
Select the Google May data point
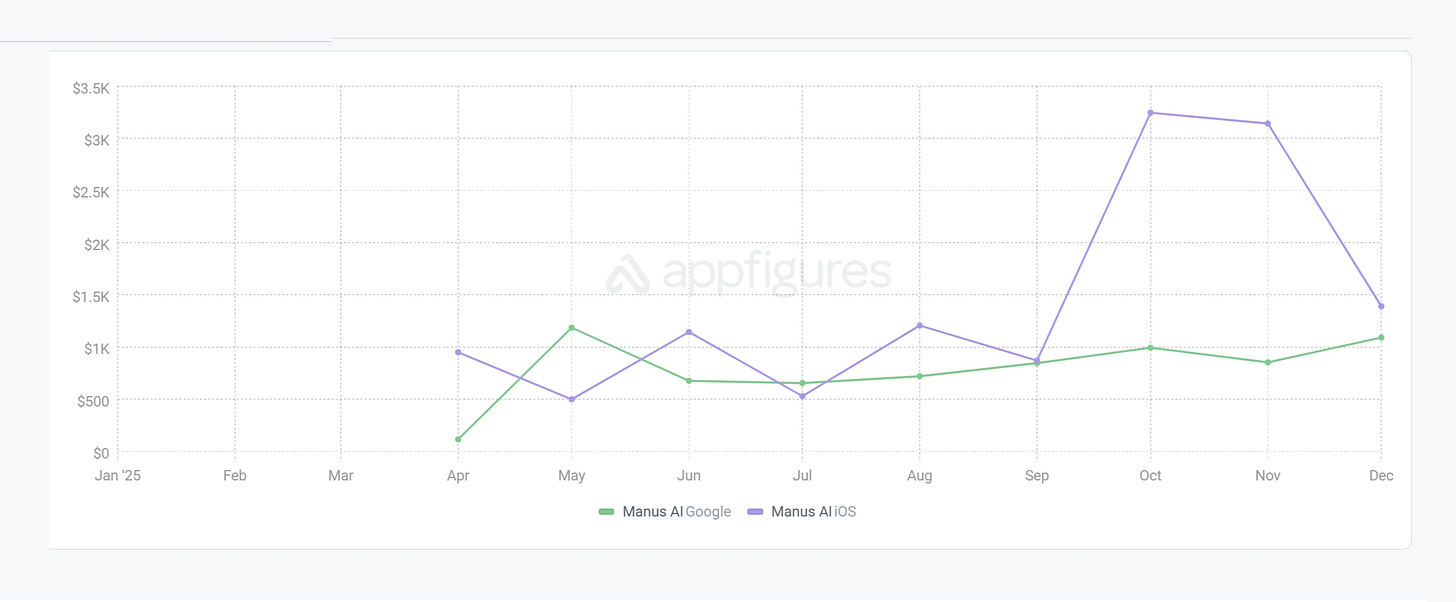[x=572, y=328]
